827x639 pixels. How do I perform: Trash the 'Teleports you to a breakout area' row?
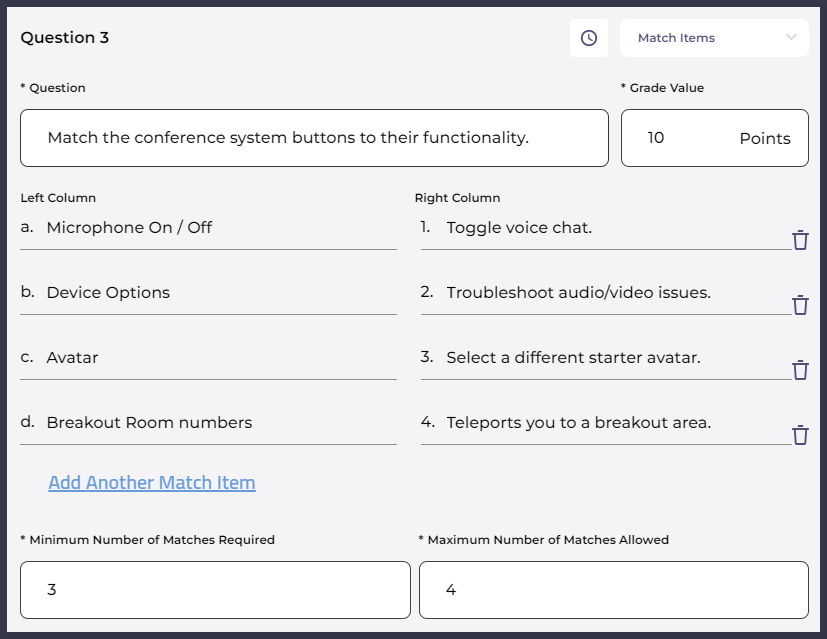[x=800, y=435]
